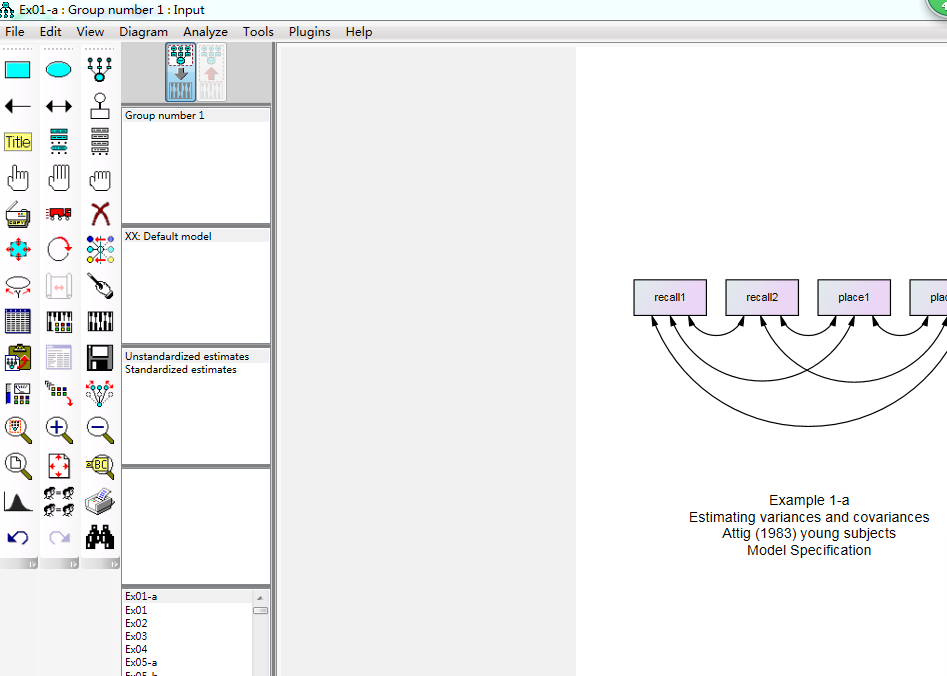Open the analysis properties icon
Viewport: 947px width, 676px height.
59,321
